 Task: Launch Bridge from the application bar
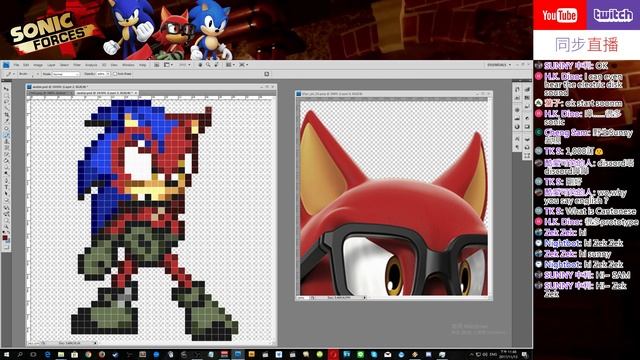pyautogui.click(x=156, y=64)
